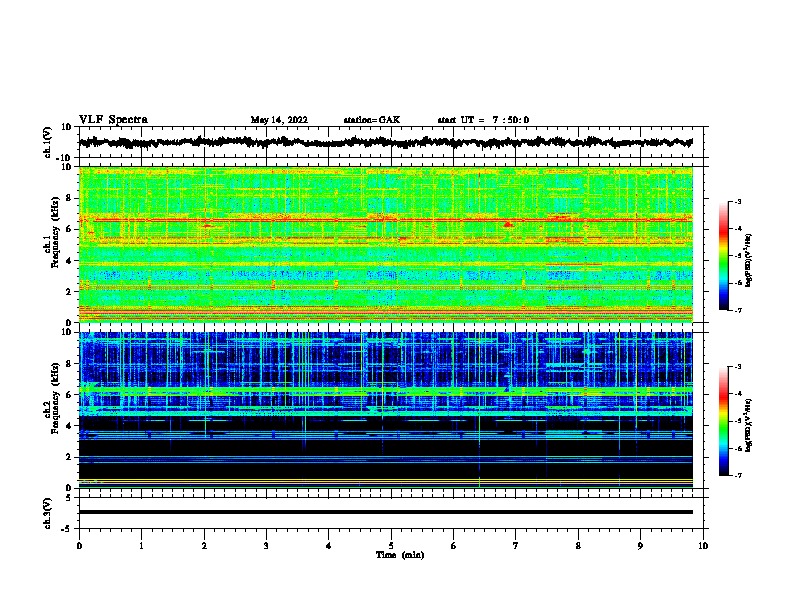Click the ch.3 flat black trace

(386, 512)
